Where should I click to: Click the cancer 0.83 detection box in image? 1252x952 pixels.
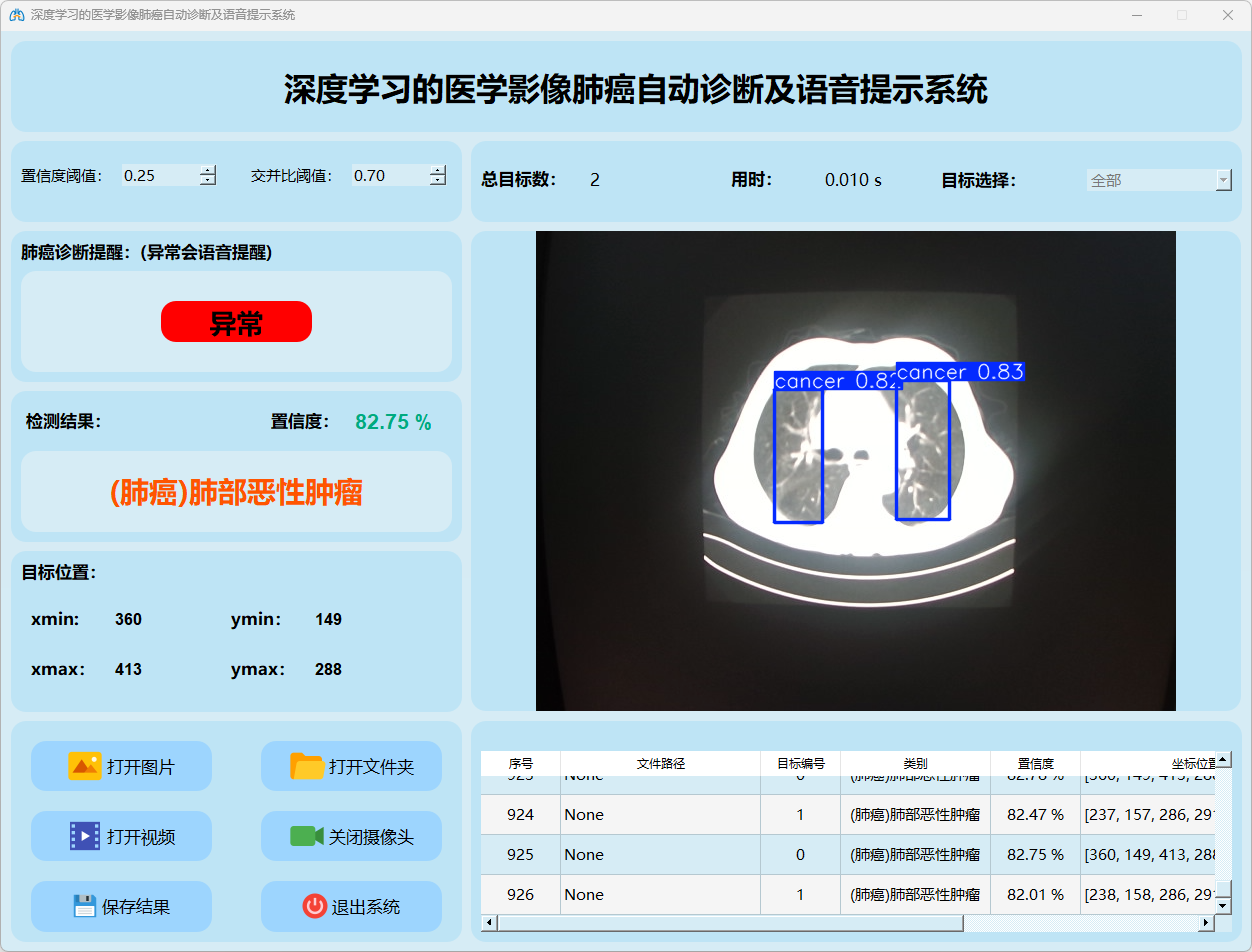tap(922, 450)
